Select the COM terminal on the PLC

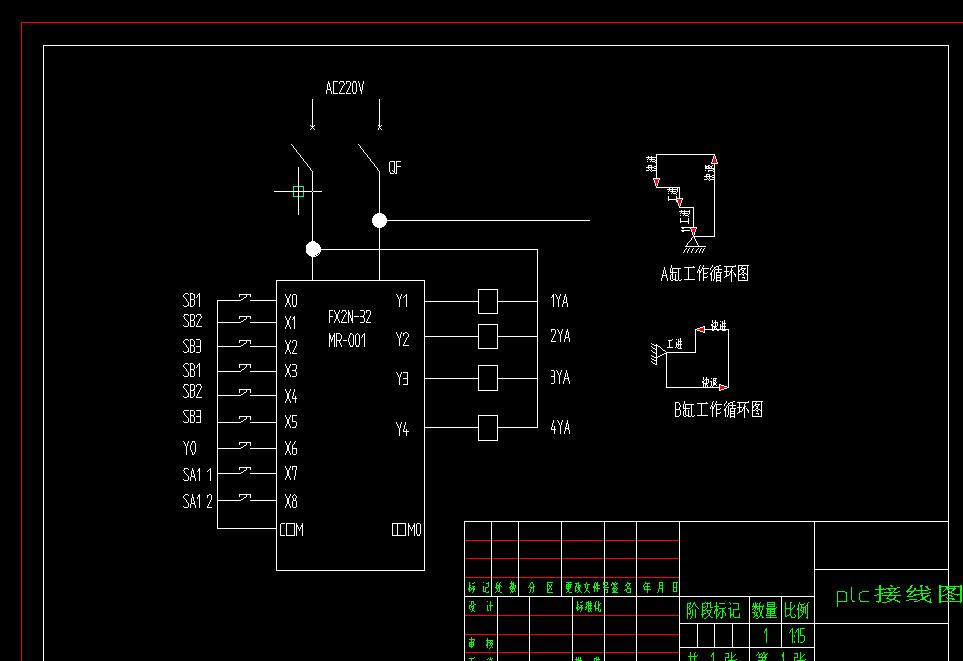coord(291,531)
